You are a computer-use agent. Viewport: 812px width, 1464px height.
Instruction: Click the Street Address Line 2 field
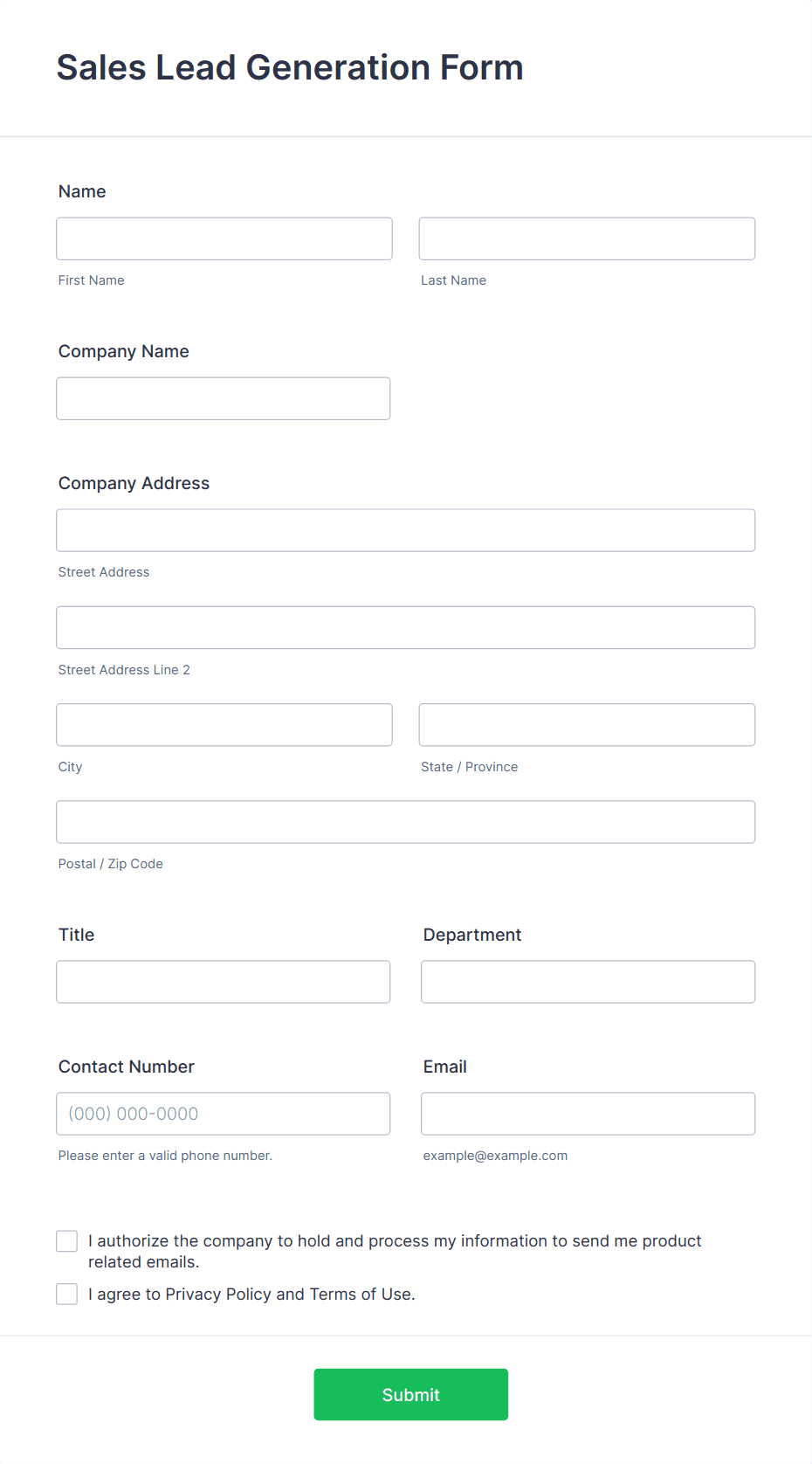point(406,627)
